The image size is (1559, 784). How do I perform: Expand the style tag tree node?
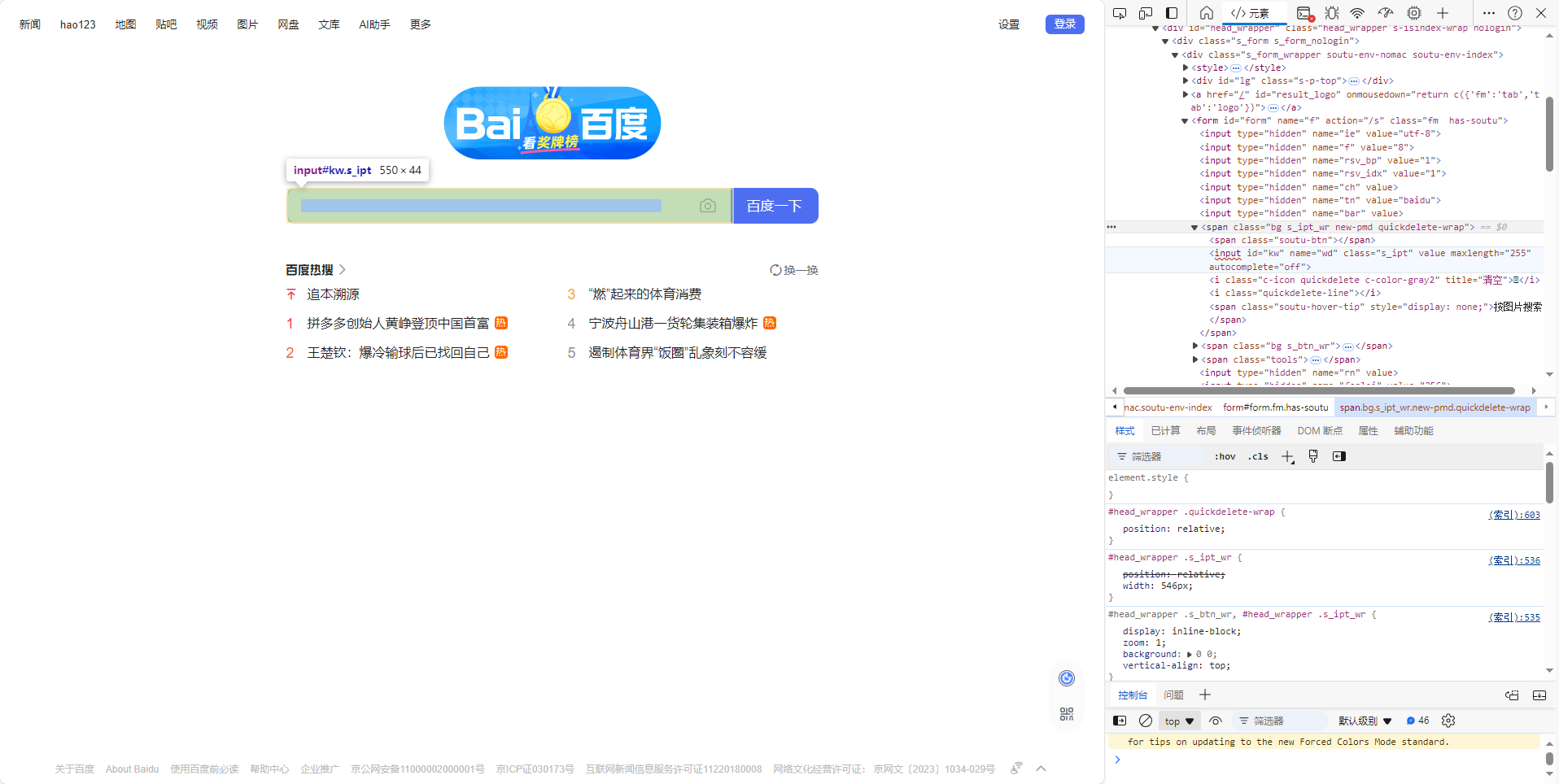pos(1186,68)
